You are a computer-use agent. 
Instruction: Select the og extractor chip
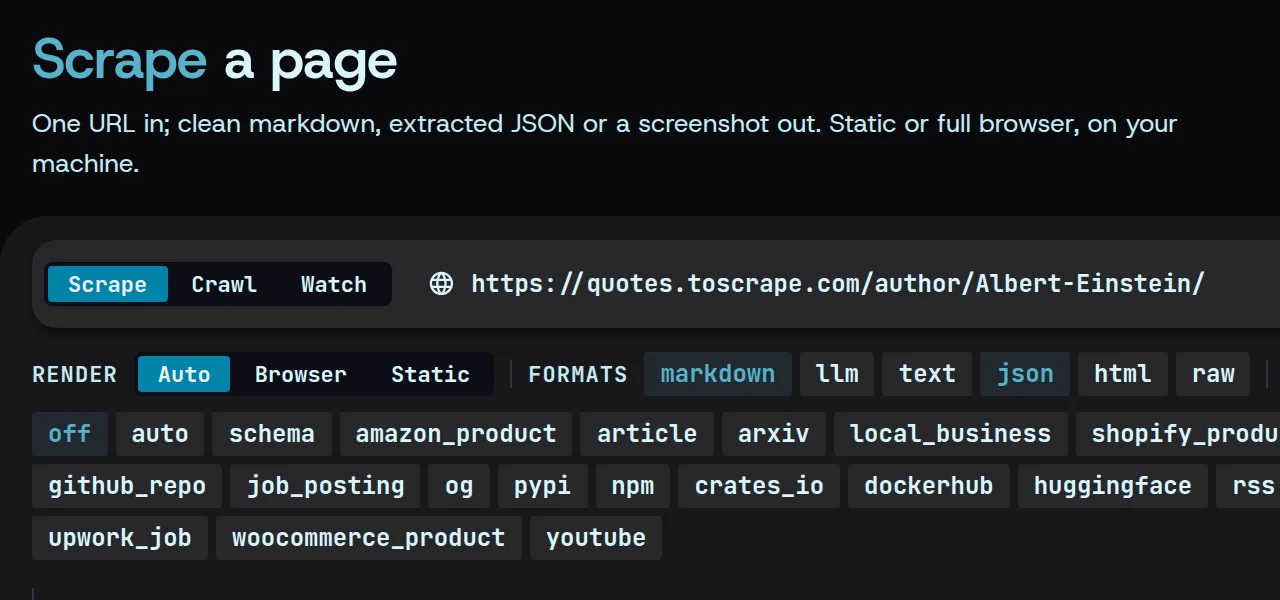point(460,486)
